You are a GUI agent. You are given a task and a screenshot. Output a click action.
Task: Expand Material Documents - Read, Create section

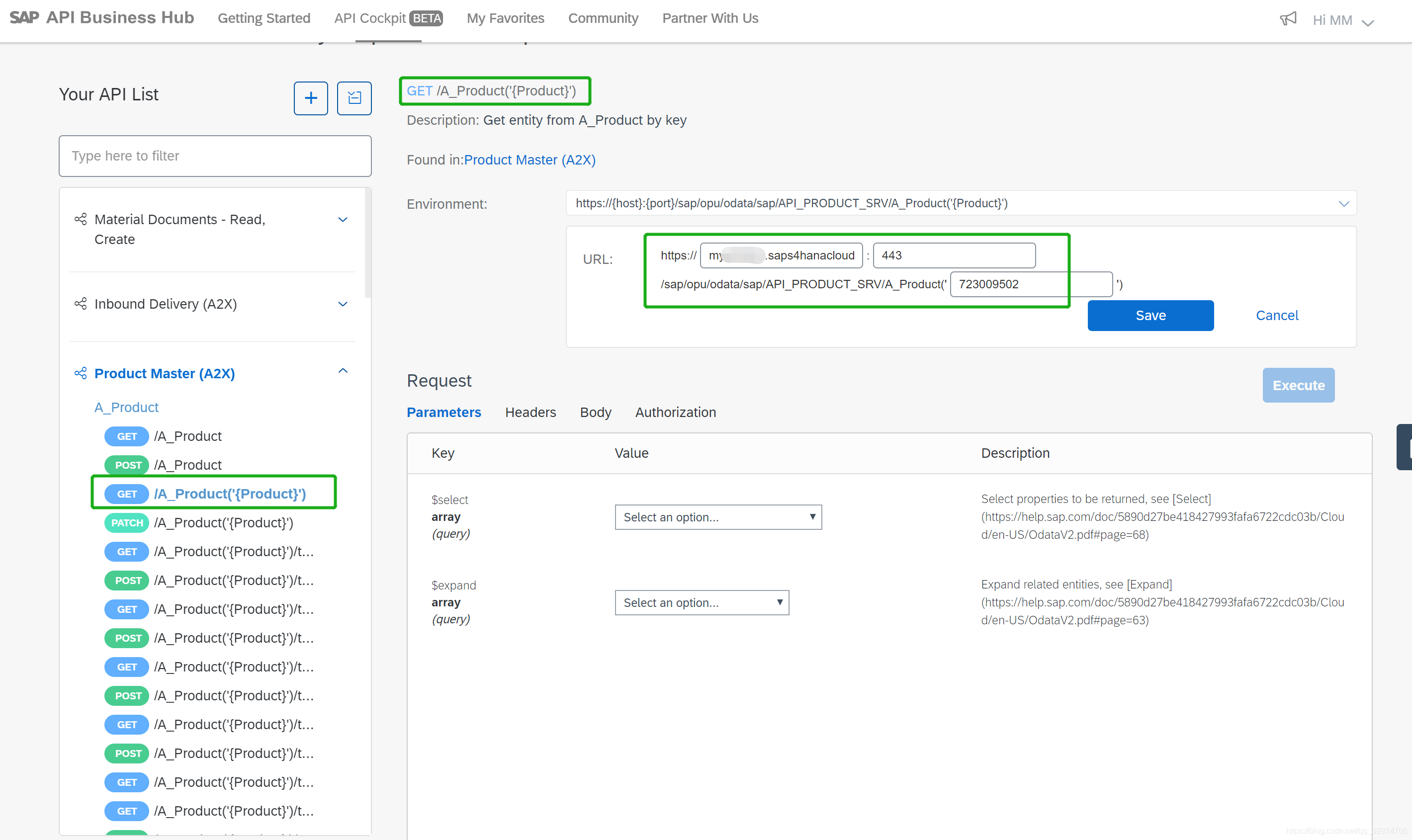click(343, 220)
